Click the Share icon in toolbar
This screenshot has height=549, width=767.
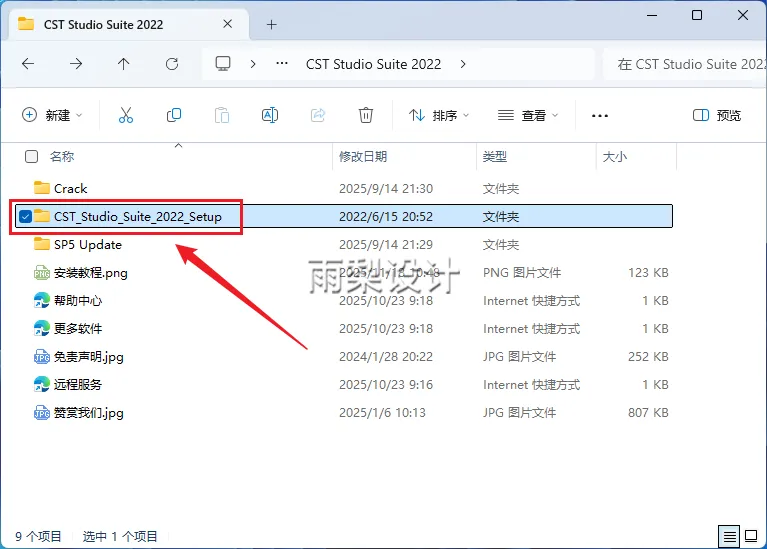click(x=317, y=115)
